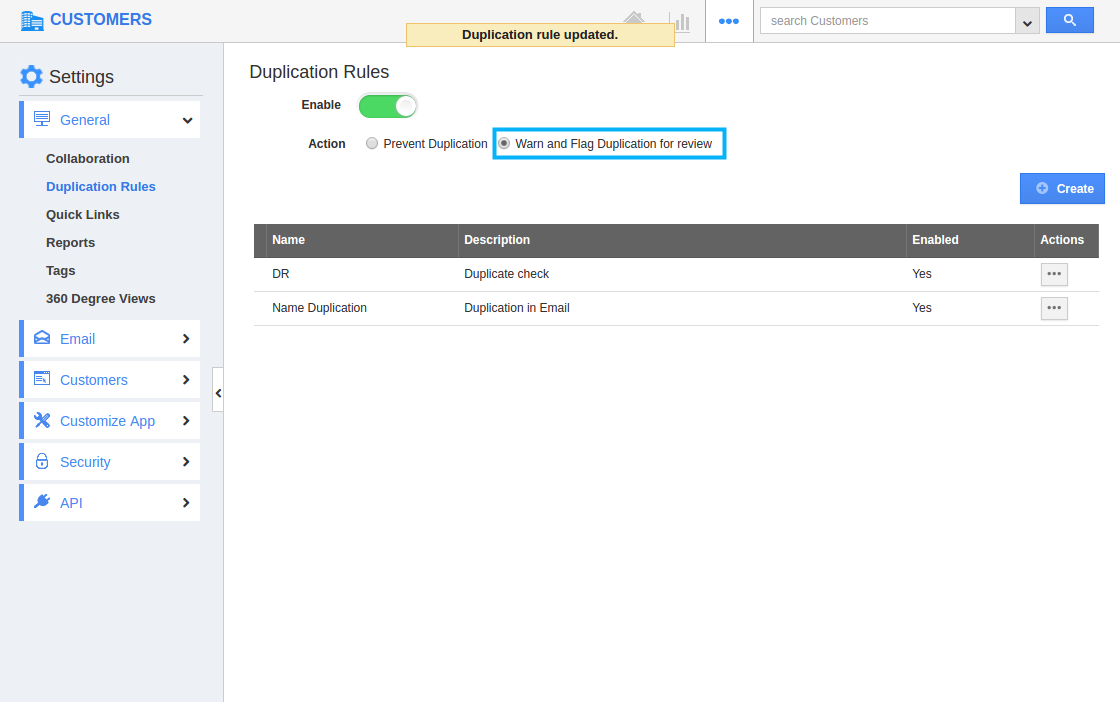Open the search Customers dropdown arrow
1120x702 pixels.
pyautogui.click(x=1027, y=21)
